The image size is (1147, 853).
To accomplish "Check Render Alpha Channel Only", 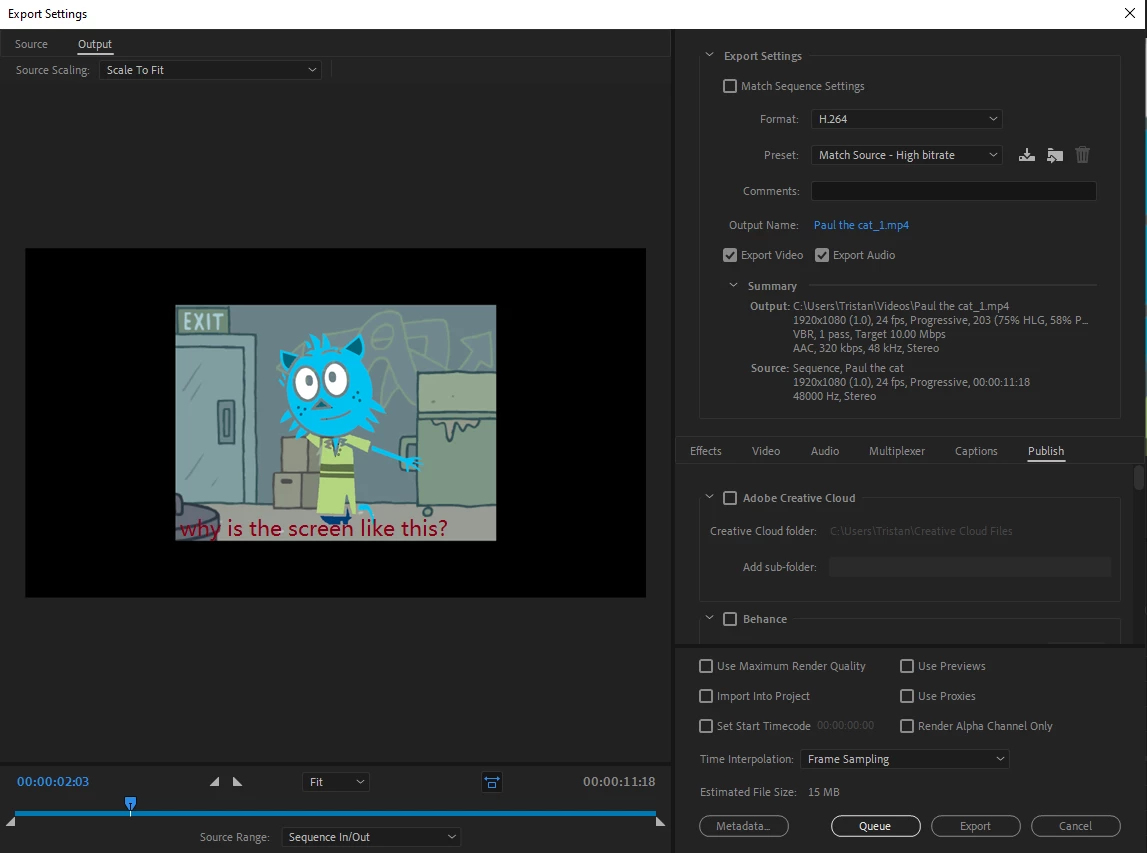I will click(x=906, y=726).
